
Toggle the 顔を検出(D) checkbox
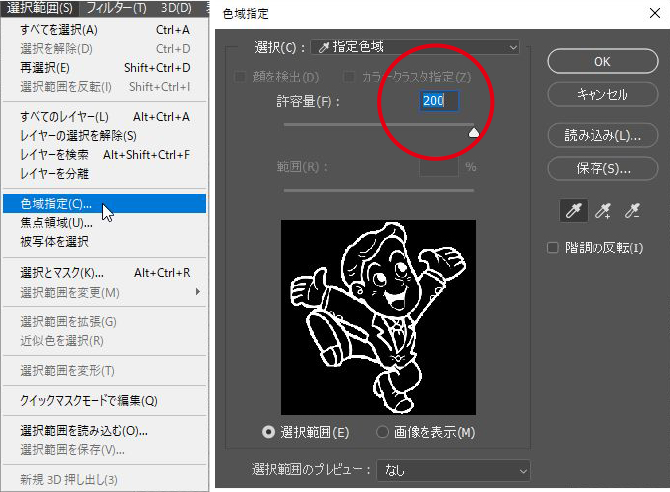[240, 77]
